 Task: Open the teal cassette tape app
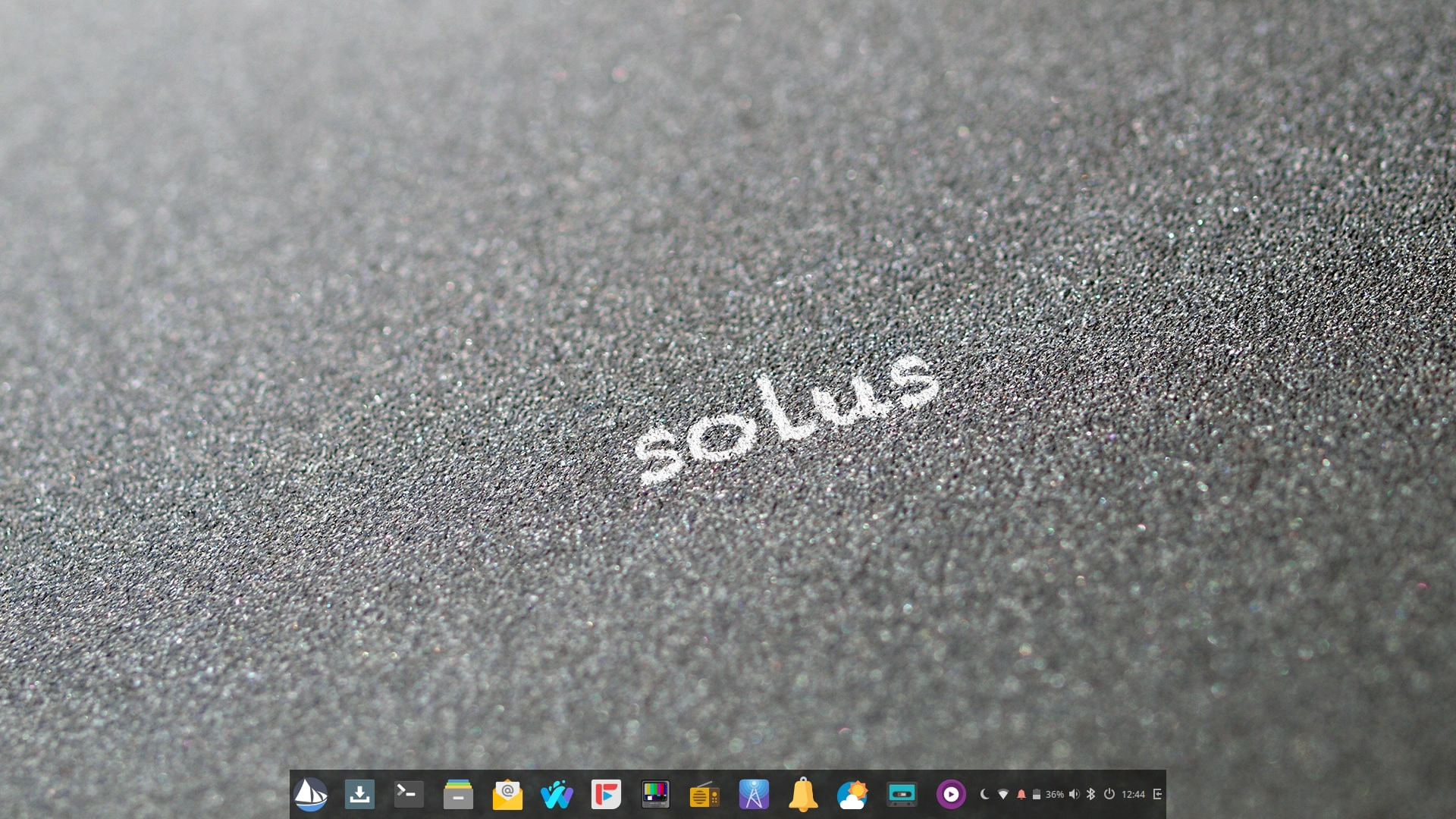point(902,794)
